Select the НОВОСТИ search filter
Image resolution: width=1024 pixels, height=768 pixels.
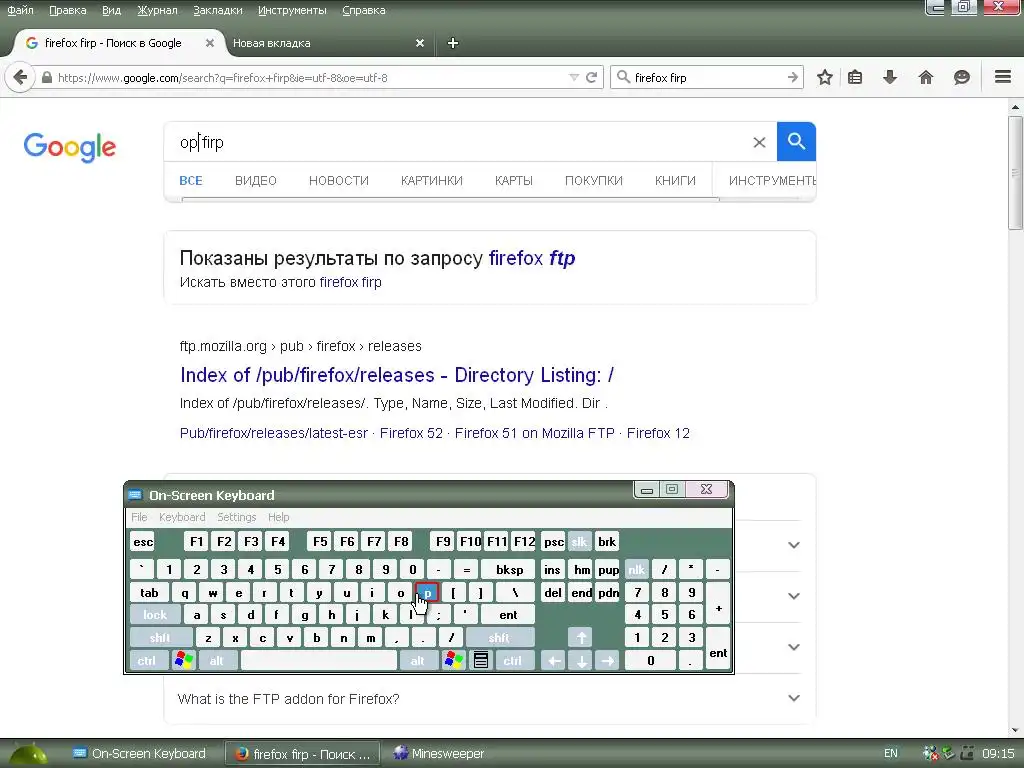338,181
